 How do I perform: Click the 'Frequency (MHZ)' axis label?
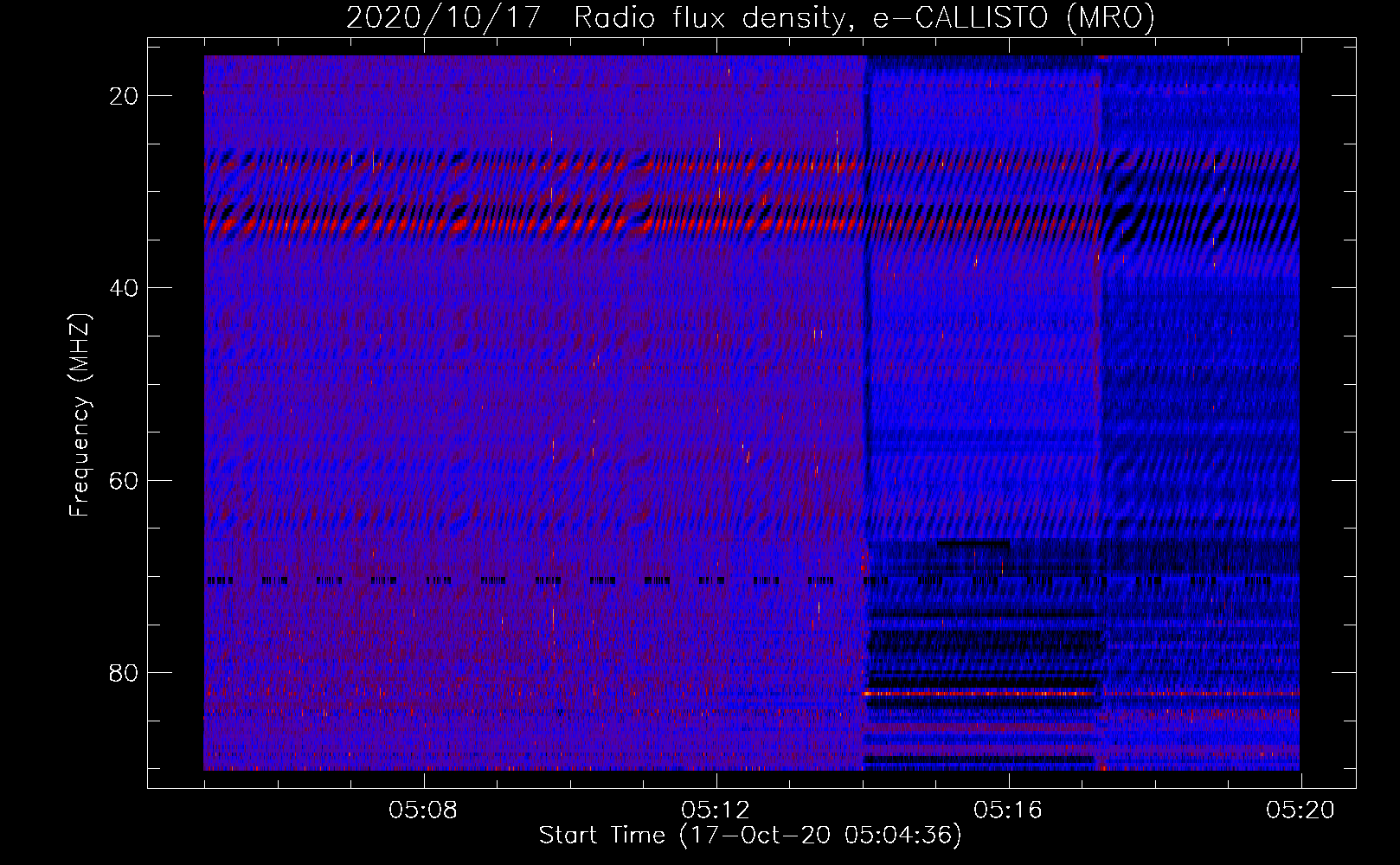(80, 415)
